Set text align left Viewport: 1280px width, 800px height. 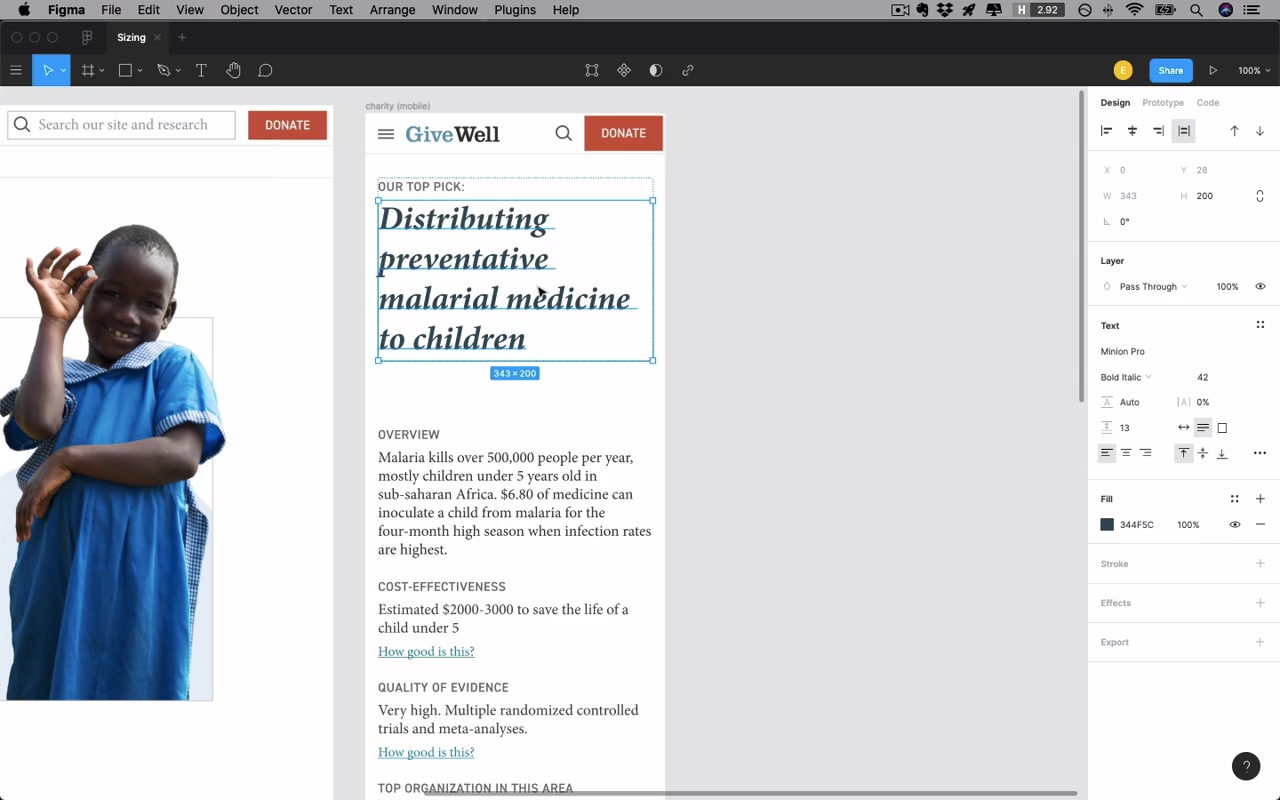click(1106, 453)
